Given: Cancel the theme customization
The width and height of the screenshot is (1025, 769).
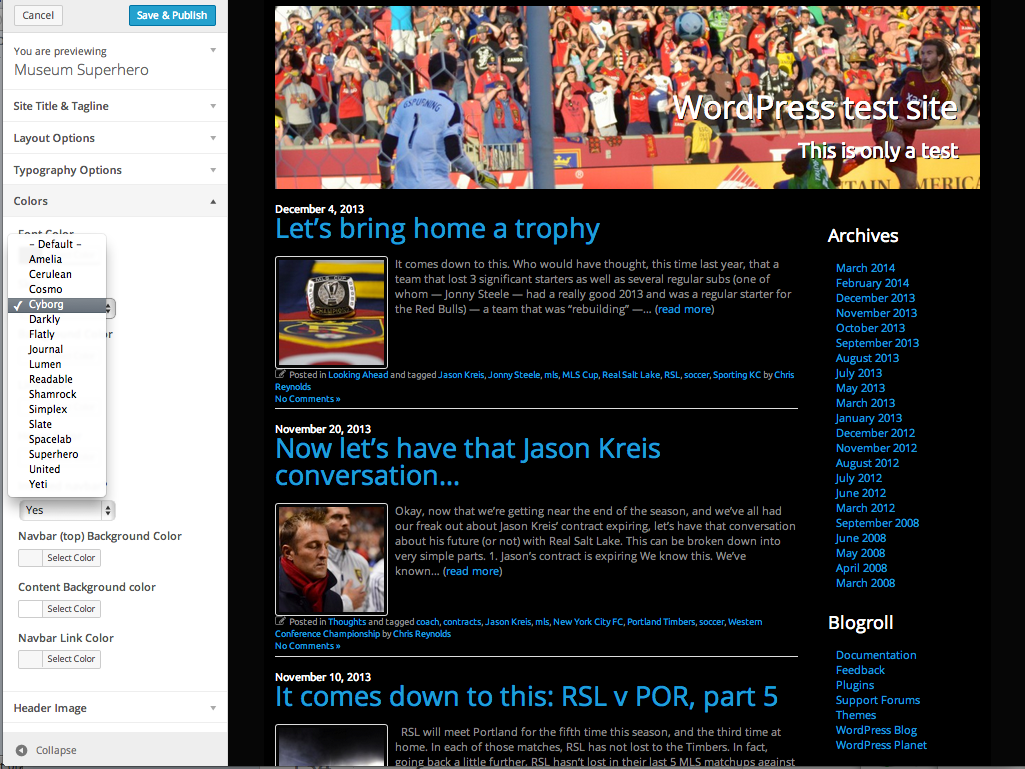Looking at the screenshot, I should [38, 15].
